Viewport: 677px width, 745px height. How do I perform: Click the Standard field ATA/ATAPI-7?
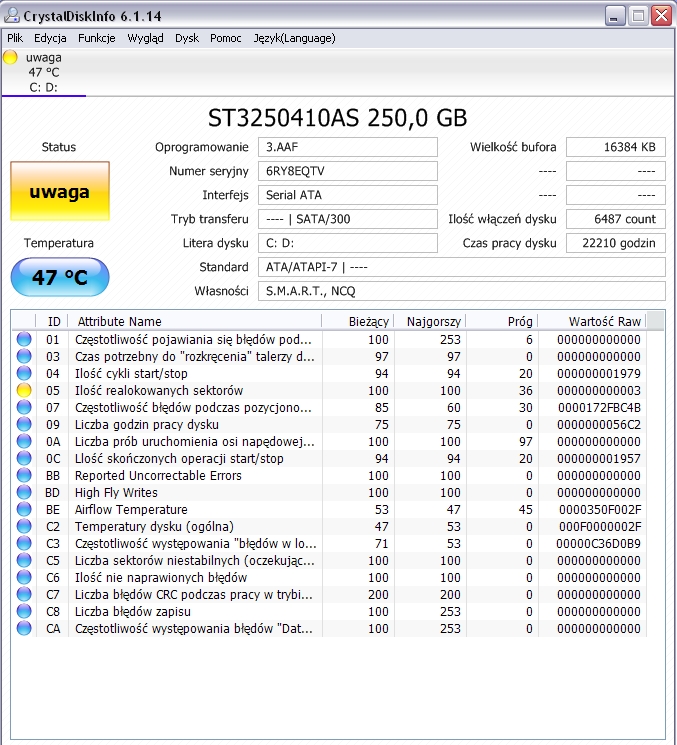[462, 267]
